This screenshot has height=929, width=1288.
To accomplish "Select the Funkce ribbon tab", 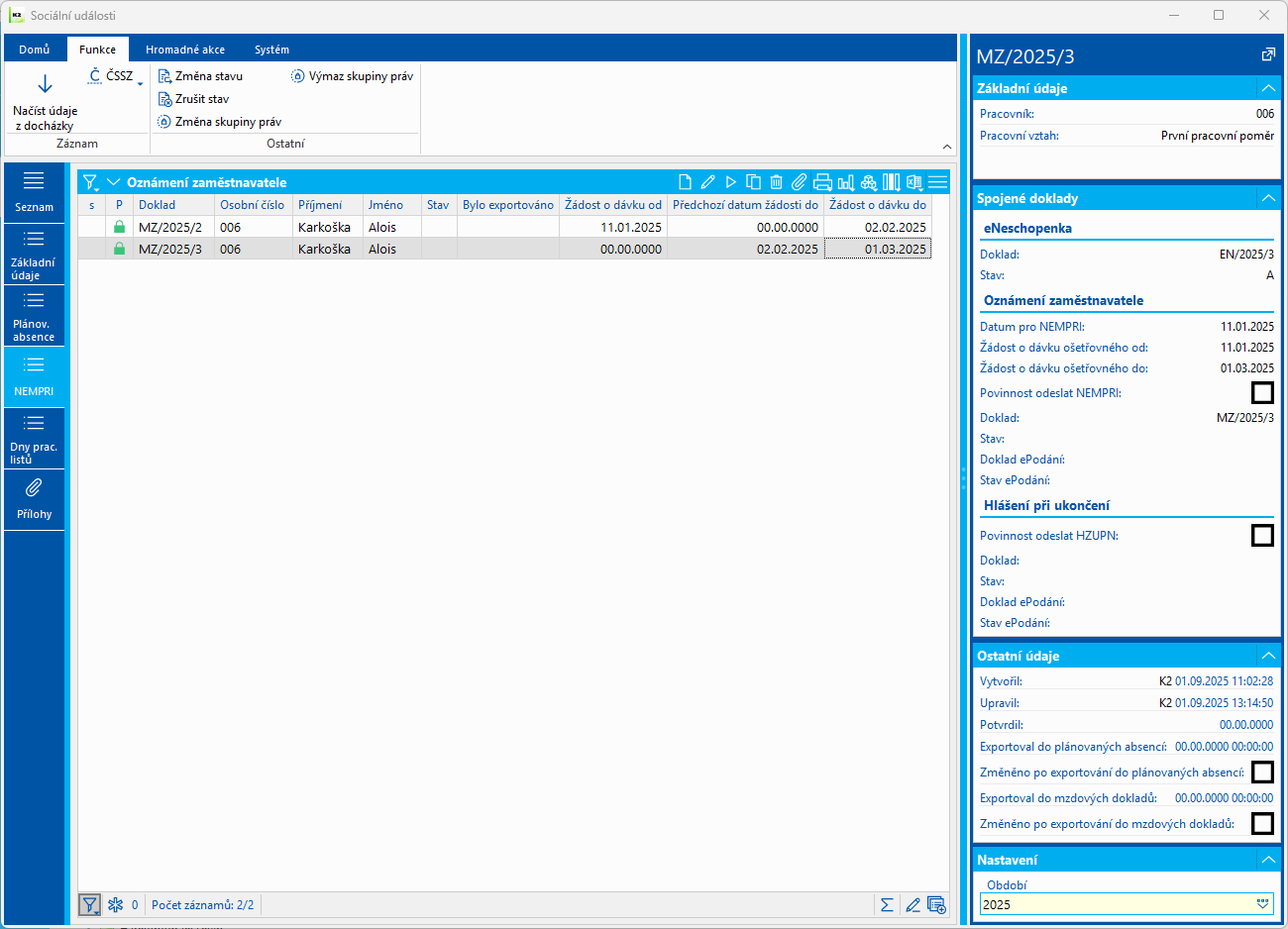I will (98, 50).
